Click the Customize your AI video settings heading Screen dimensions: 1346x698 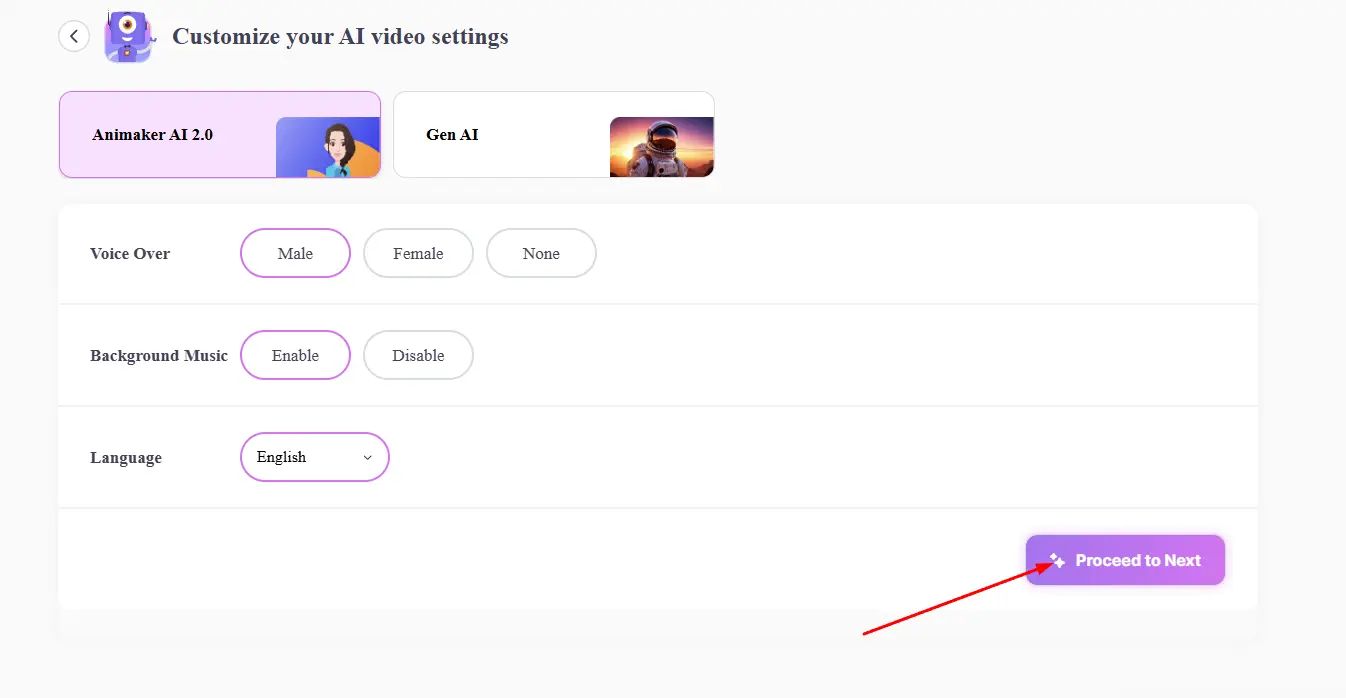pyautogui.click(x=340, y=37)
